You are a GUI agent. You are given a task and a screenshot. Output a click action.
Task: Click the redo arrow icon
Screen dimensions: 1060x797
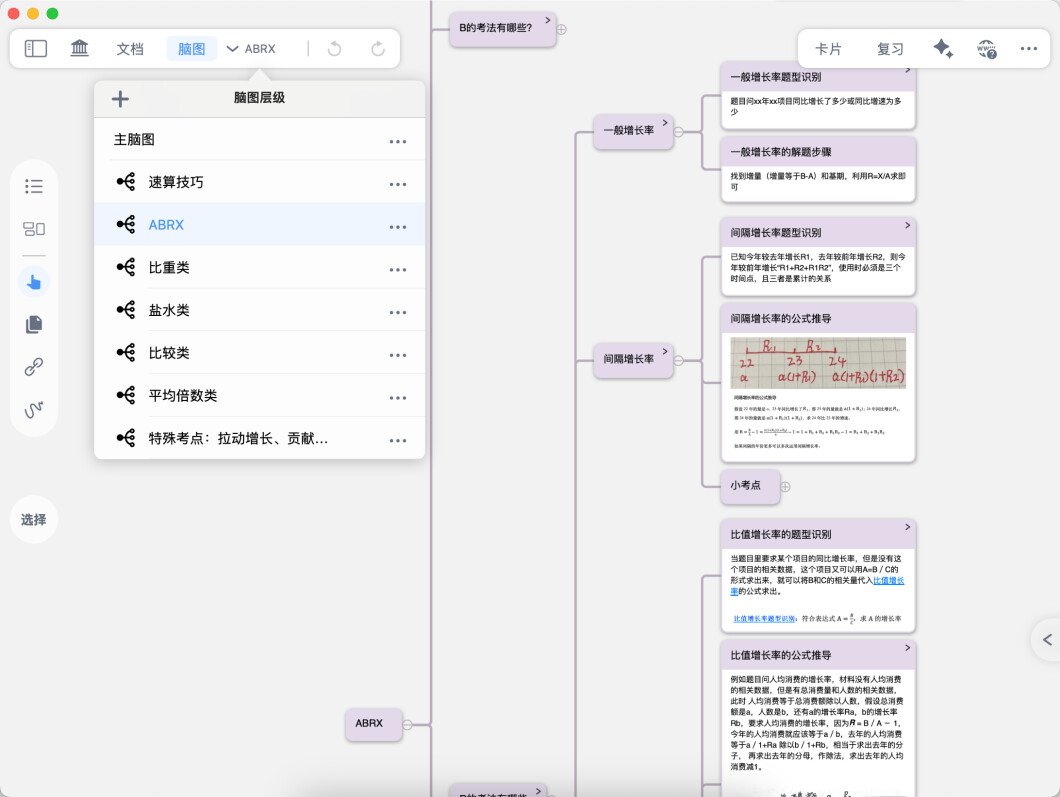[x=378, y=49]
